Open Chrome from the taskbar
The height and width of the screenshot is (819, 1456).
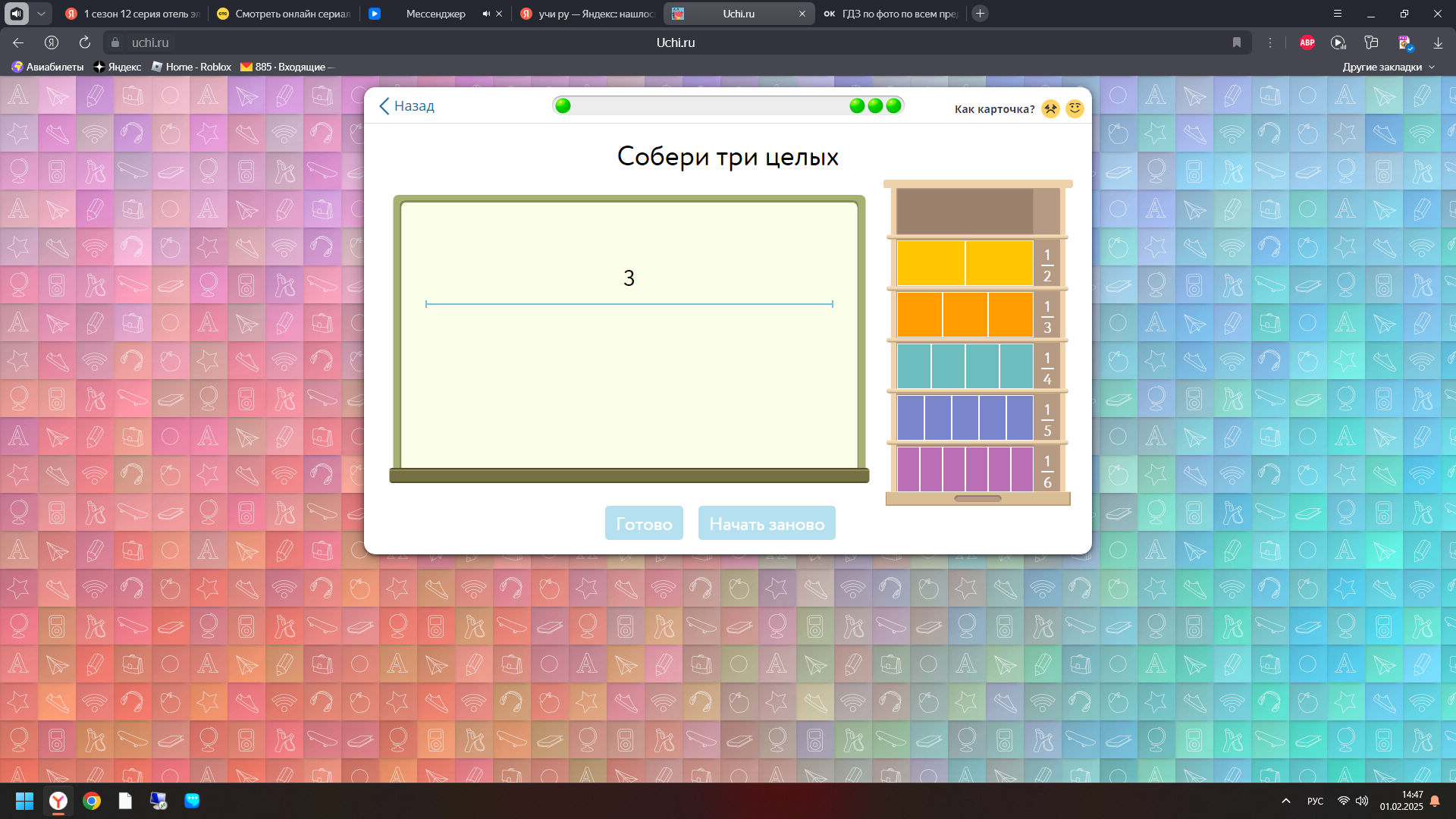click(x=92, y=801)
